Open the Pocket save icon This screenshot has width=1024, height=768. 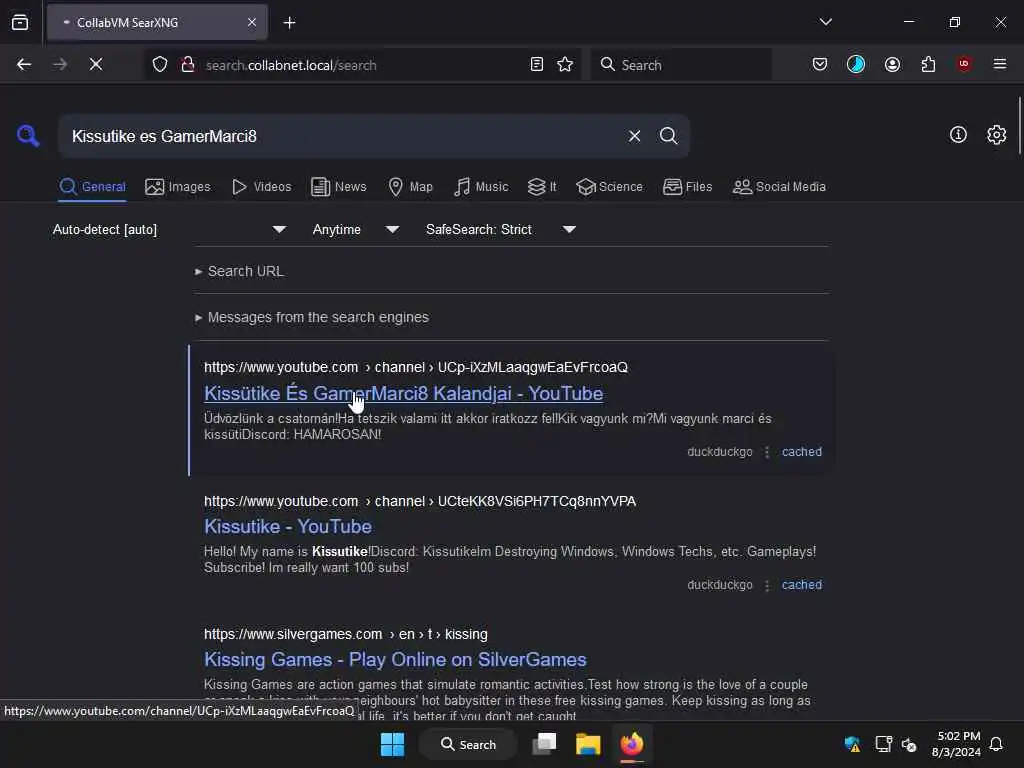(x=820, y=64)
